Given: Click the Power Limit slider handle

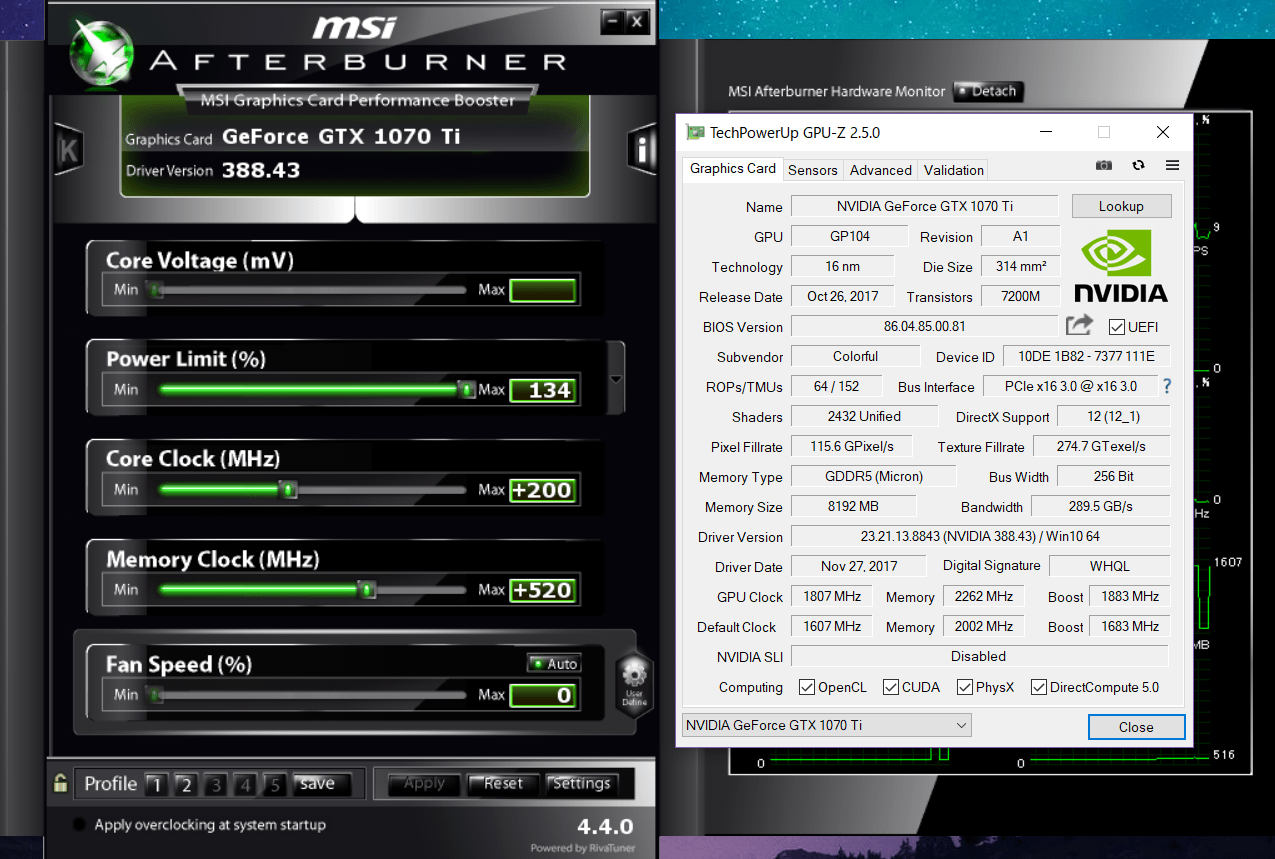Looking at the screenshot, I should click(465, 389).
